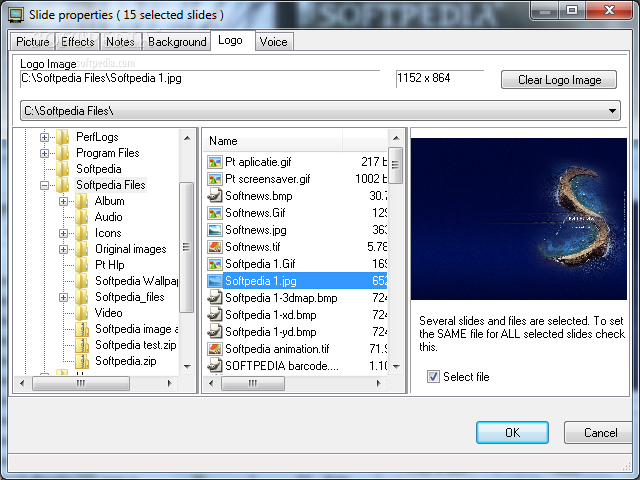Uncheck the Select file checkbox

pyautogui.click(x=433, y=376)
